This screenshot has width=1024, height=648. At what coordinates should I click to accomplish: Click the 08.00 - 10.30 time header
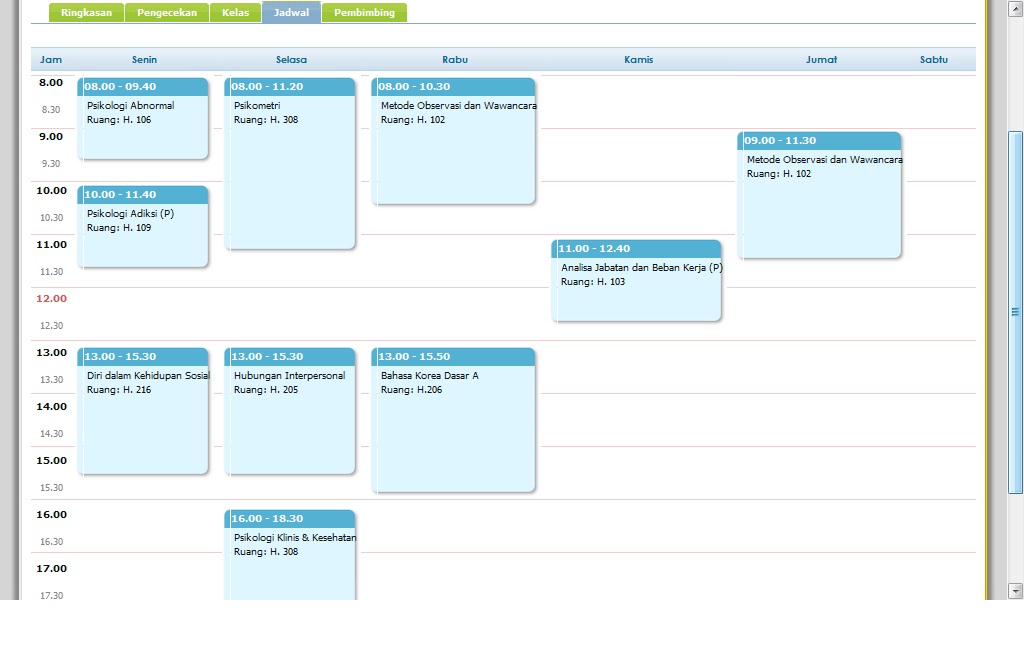point(453,86)
